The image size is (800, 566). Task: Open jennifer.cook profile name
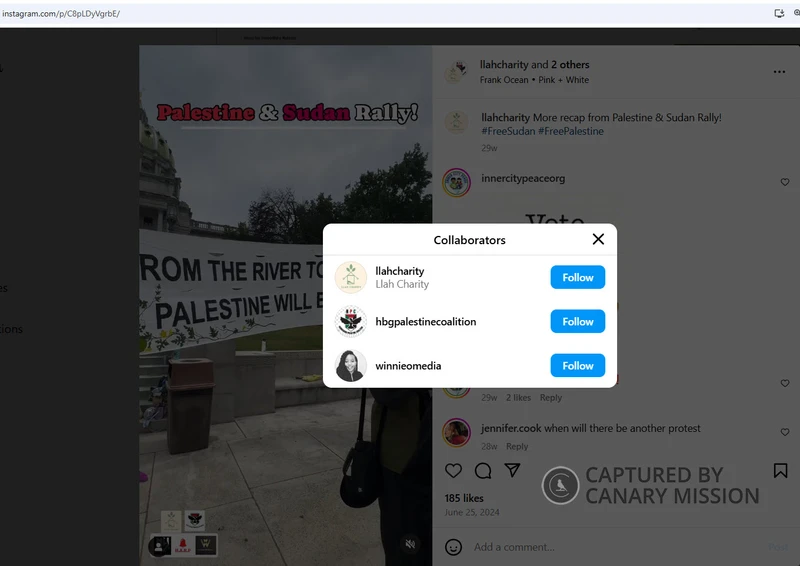(511, 428)
